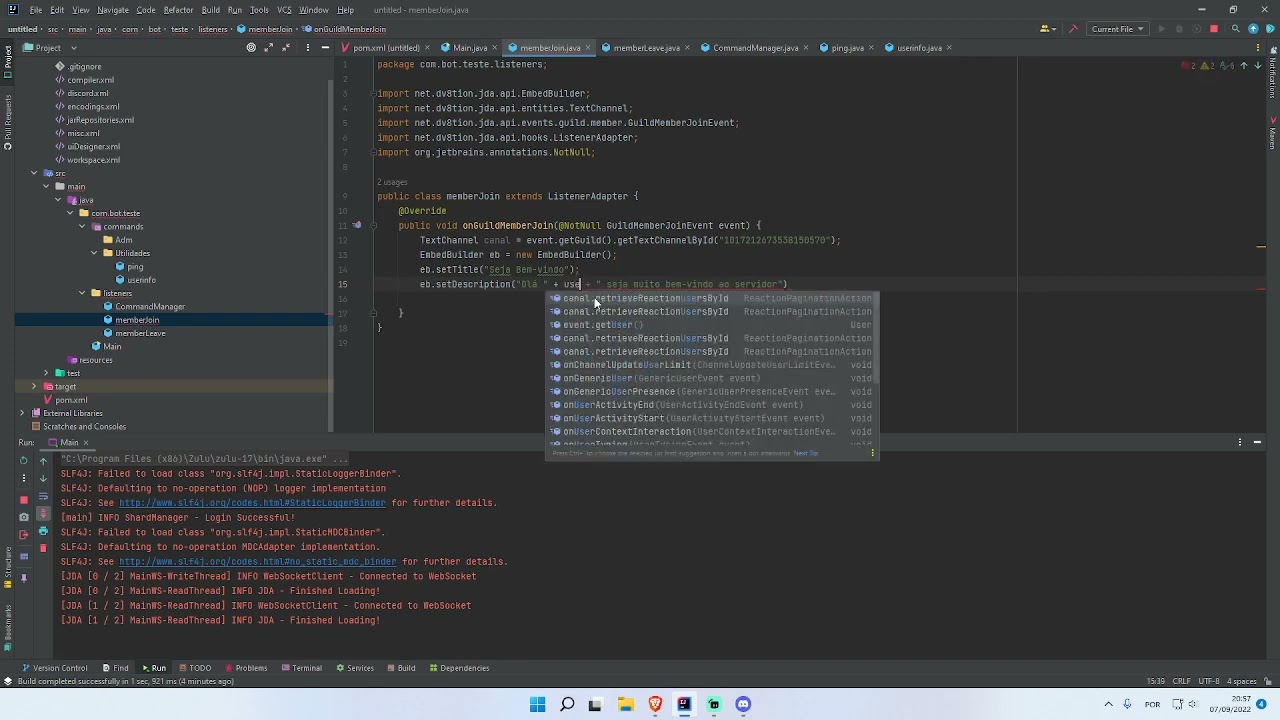Screen dimensions: 1280x720
Task: Open IntelliJ IDEA taskbar icon
Action: click(x=684, y=704)
